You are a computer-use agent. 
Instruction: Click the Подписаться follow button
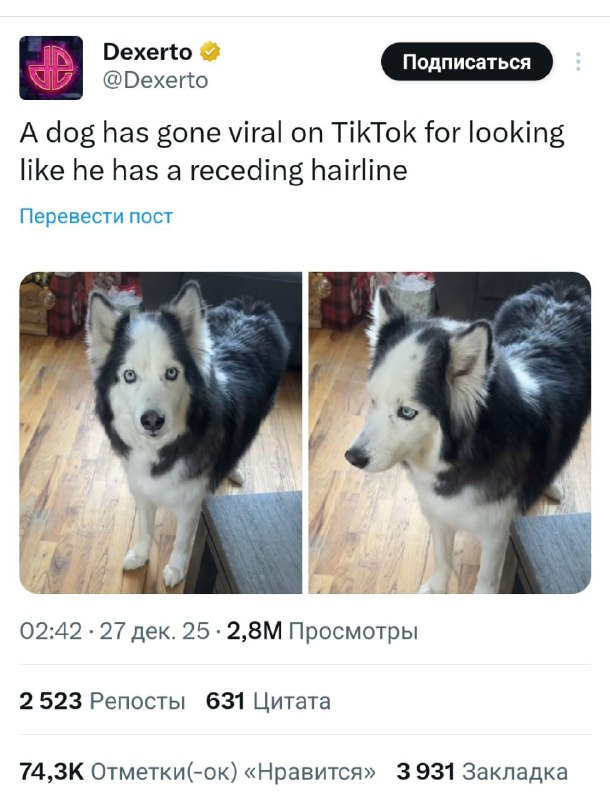[x=467, y=62]
